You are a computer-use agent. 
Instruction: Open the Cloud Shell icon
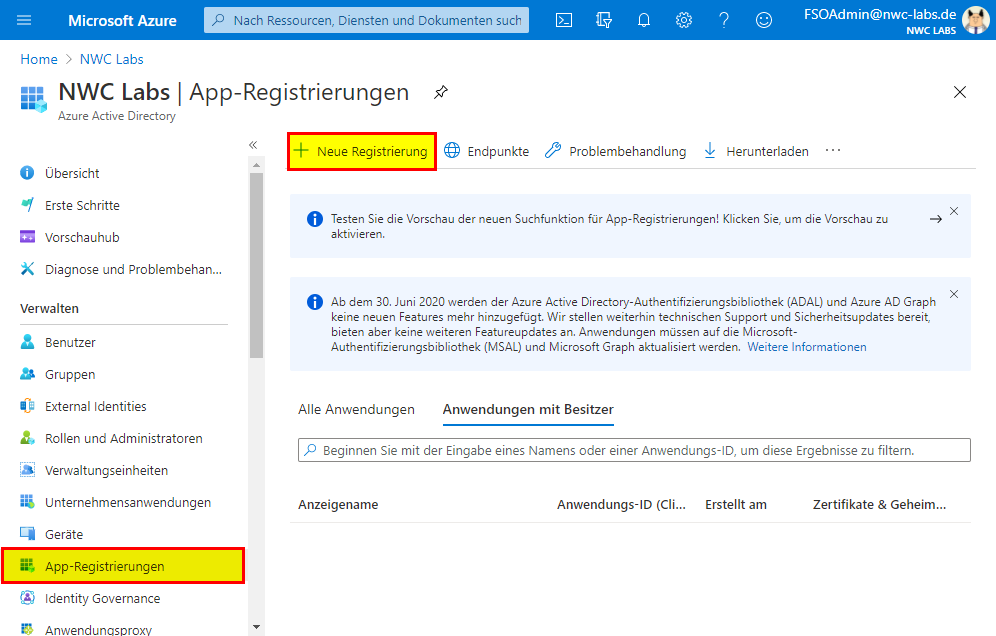tap(564, 20)
